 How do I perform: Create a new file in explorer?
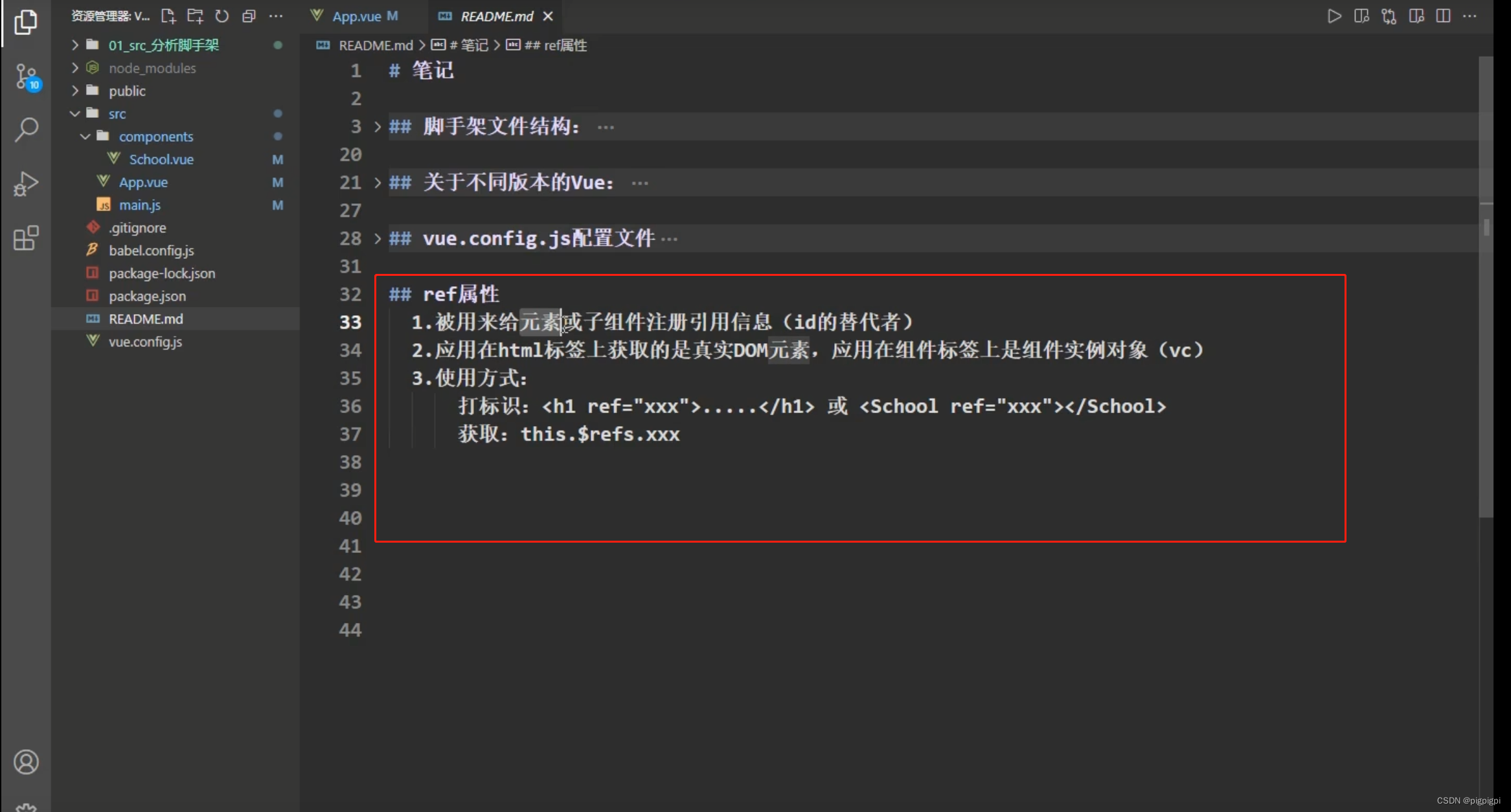pos(168,16)
